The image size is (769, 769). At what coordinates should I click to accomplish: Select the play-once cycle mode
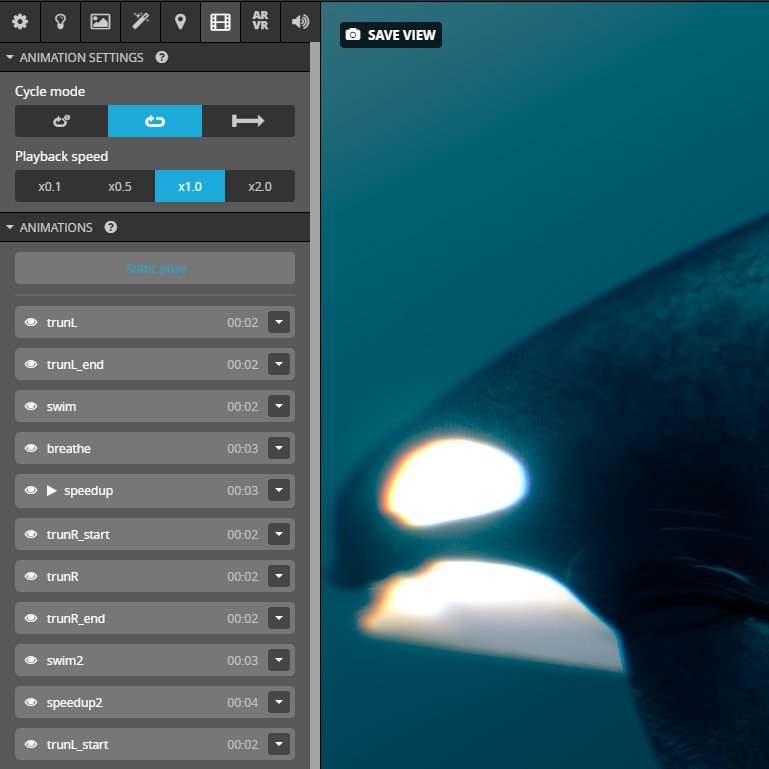click(x=248, y=121)
